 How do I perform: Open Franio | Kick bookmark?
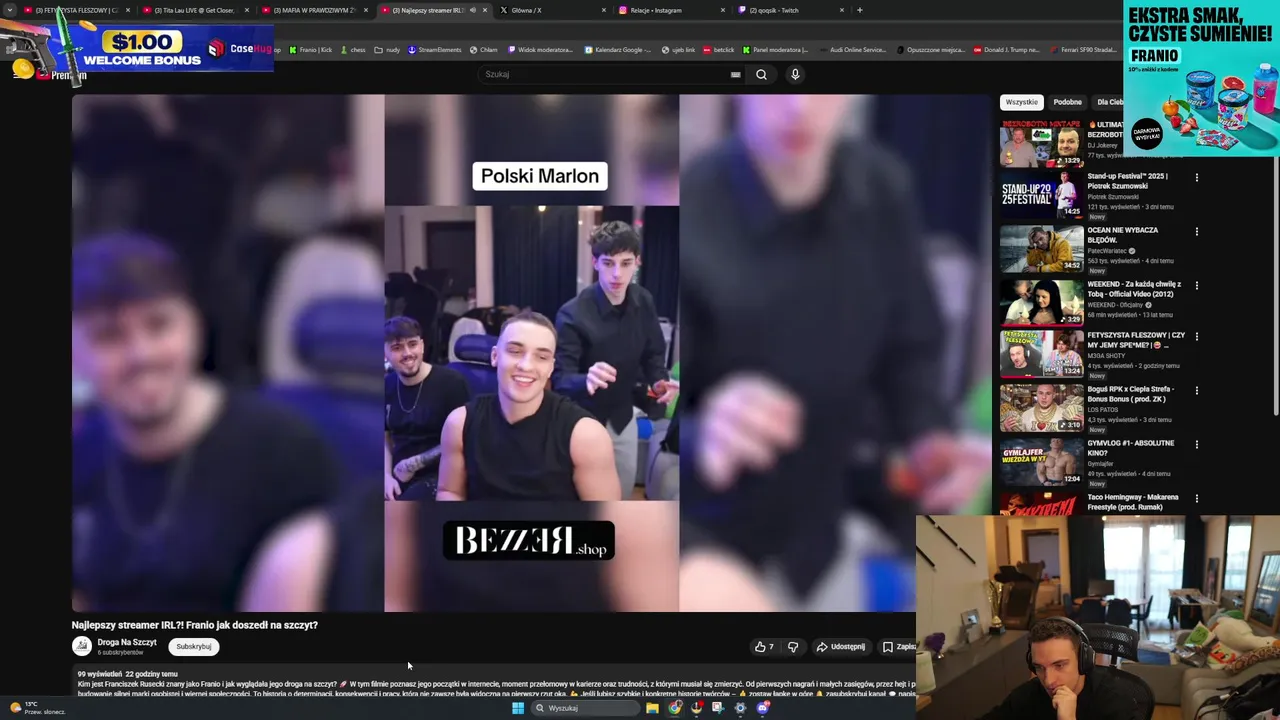[x=310, y=49]
